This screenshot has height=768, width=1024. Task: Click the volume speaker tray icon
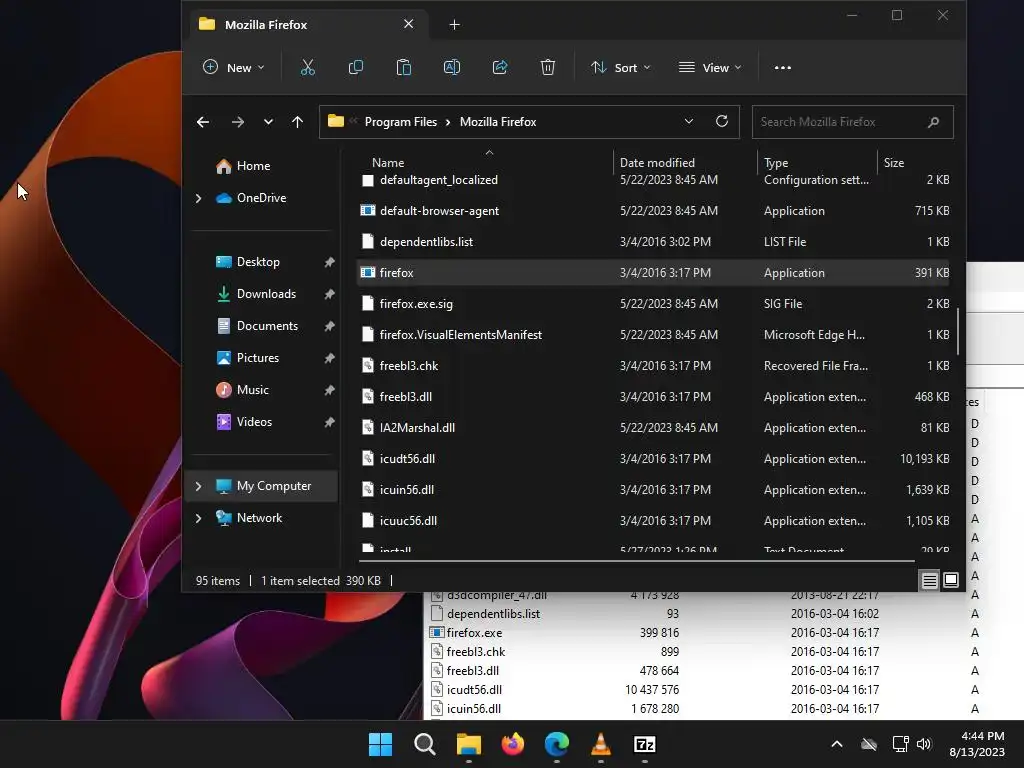coord(923,744)
